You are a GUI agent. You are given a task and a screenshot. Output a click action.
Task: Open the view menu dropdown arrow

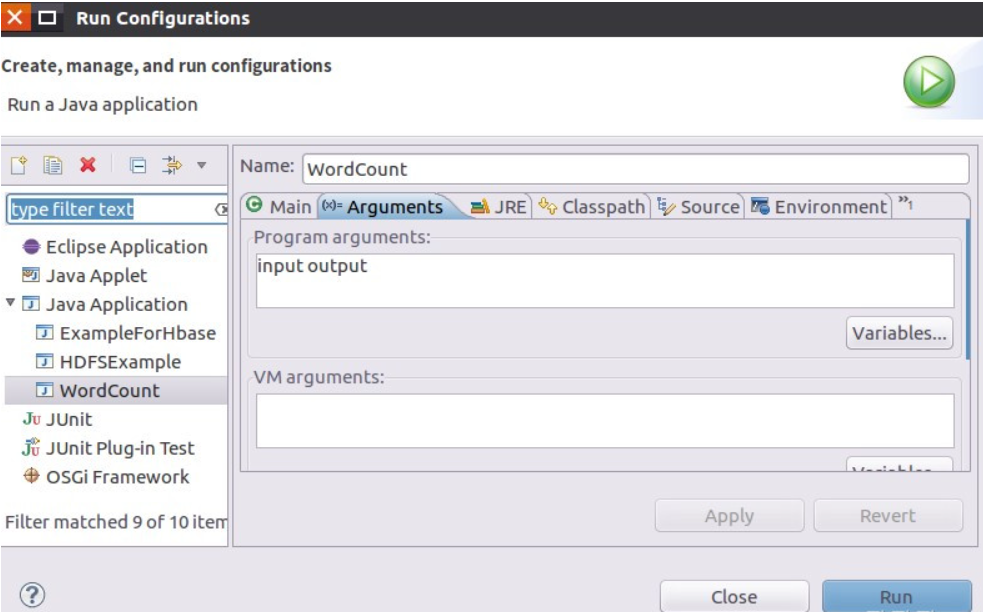tap(201, 165)
